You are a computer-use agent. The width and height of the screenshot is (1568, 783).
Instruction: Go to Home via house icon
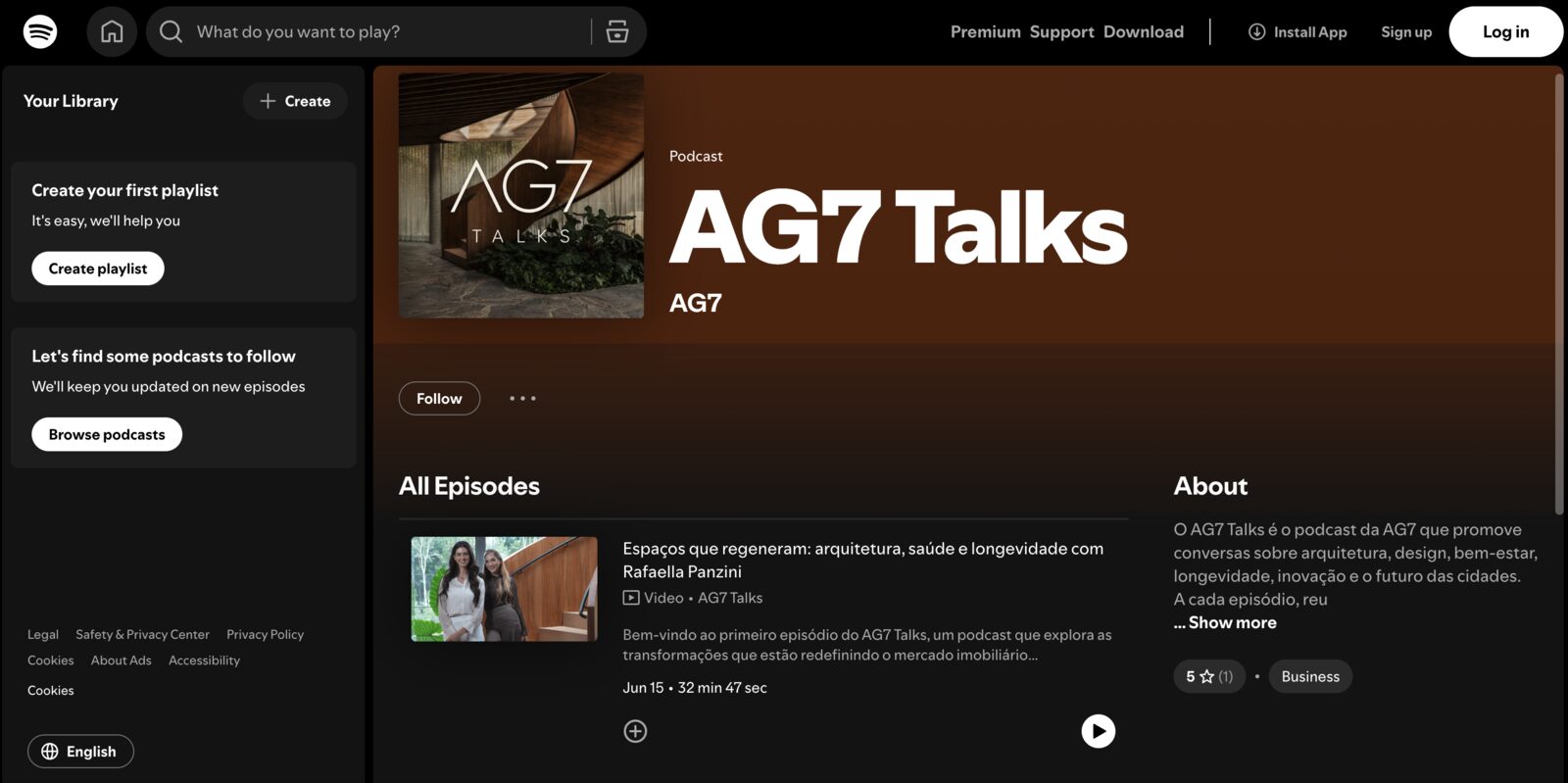112,31
